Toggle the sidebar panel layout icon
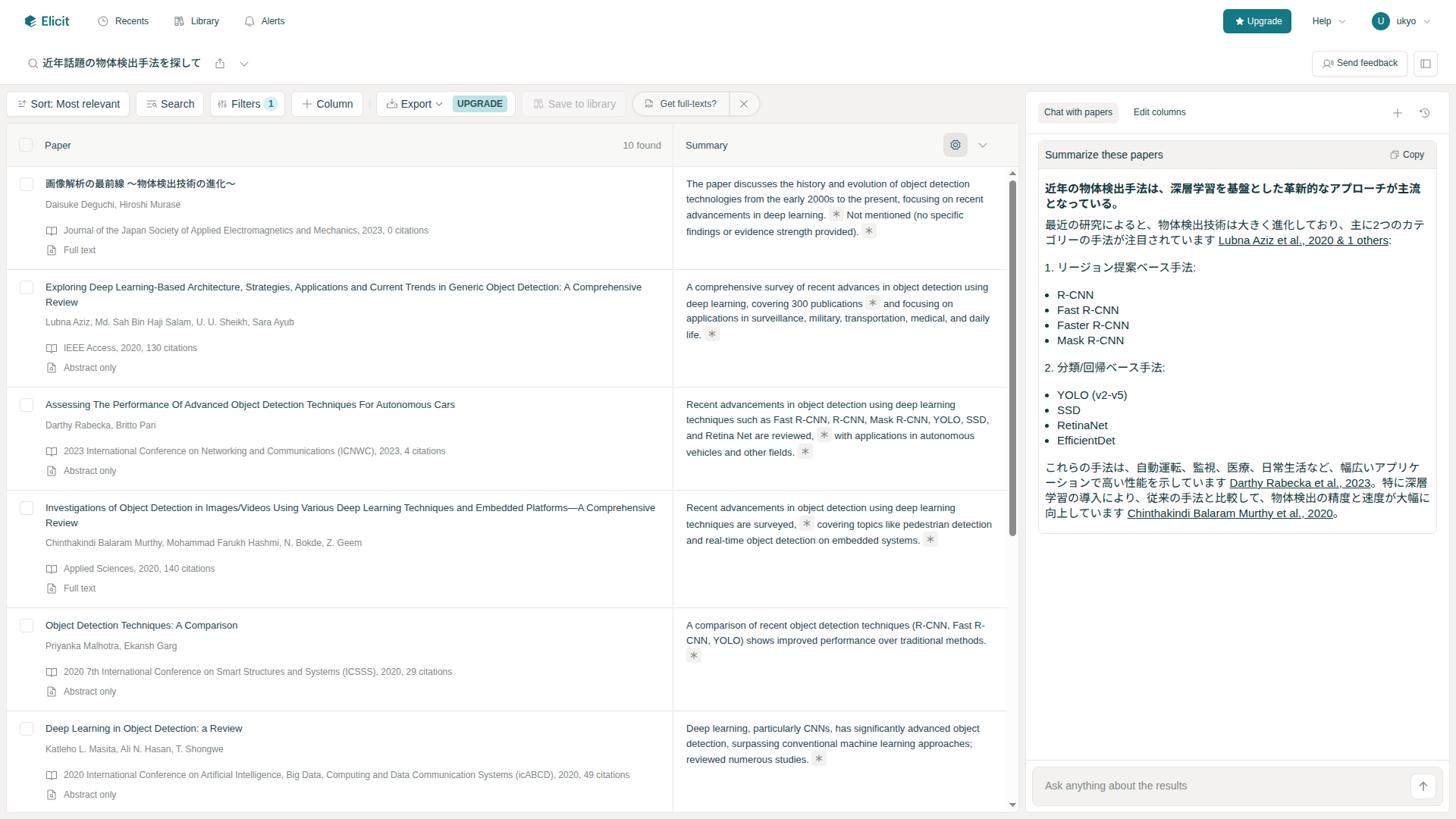Screen dimensions: 1456x819 point(1425,64)
